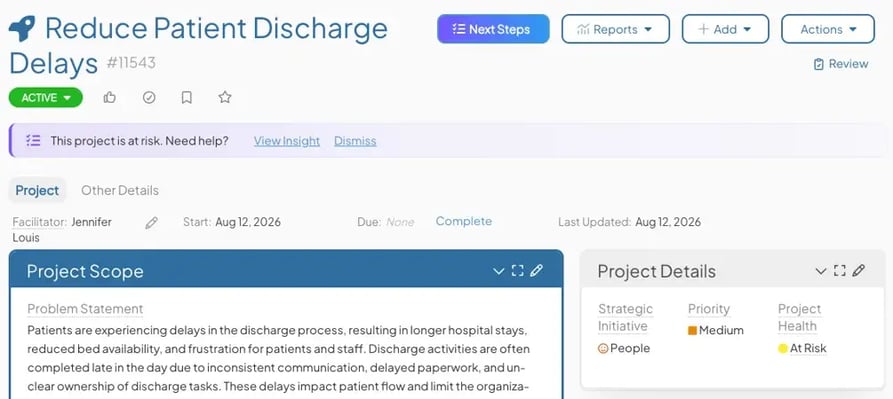The image size is (893, 399).
Task: Click the Next Steps button
Action: coord(493,29)
